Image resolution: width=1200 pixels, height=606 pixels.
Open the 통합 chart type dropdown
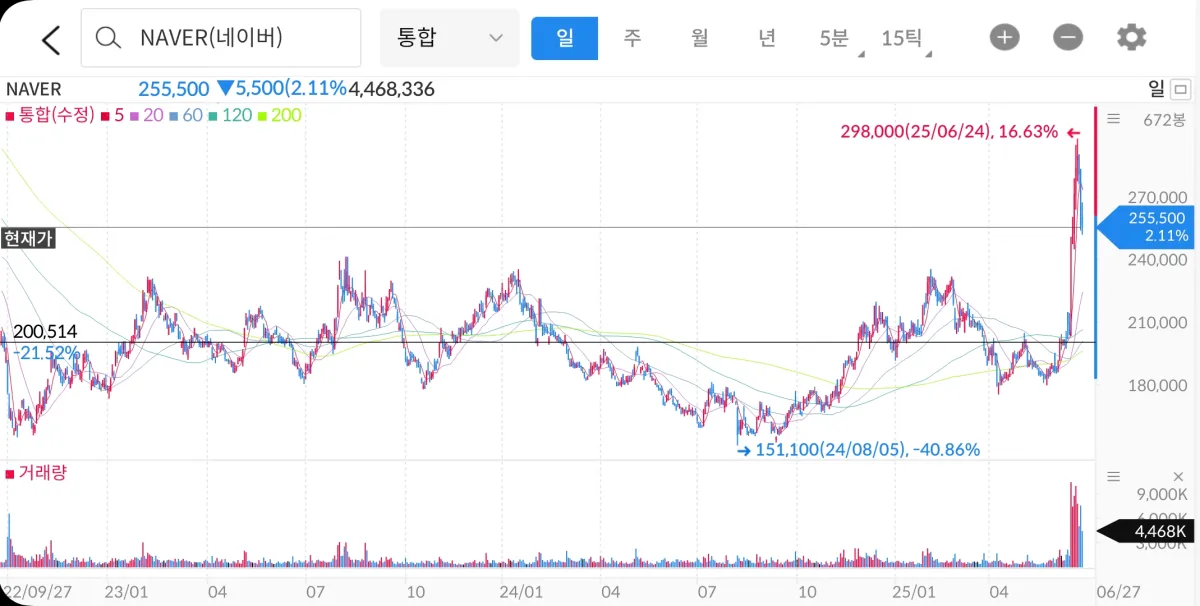[x=449, y=36]
